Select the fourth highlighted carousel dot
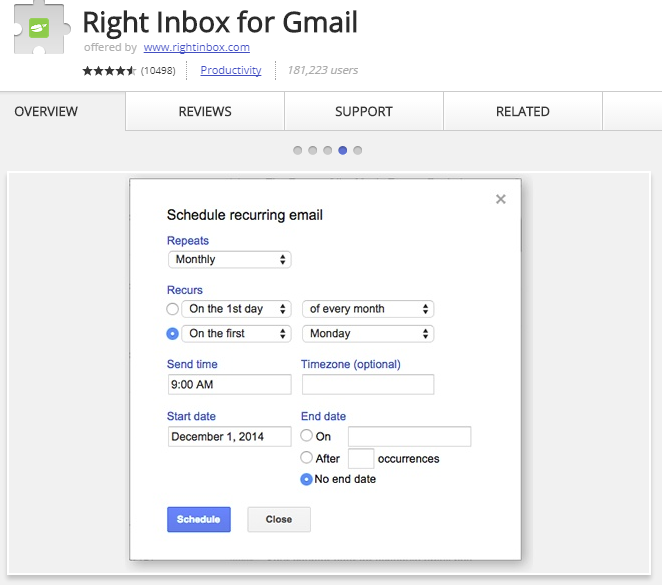This screenshot has width=662, height=585. coord(343,150)
